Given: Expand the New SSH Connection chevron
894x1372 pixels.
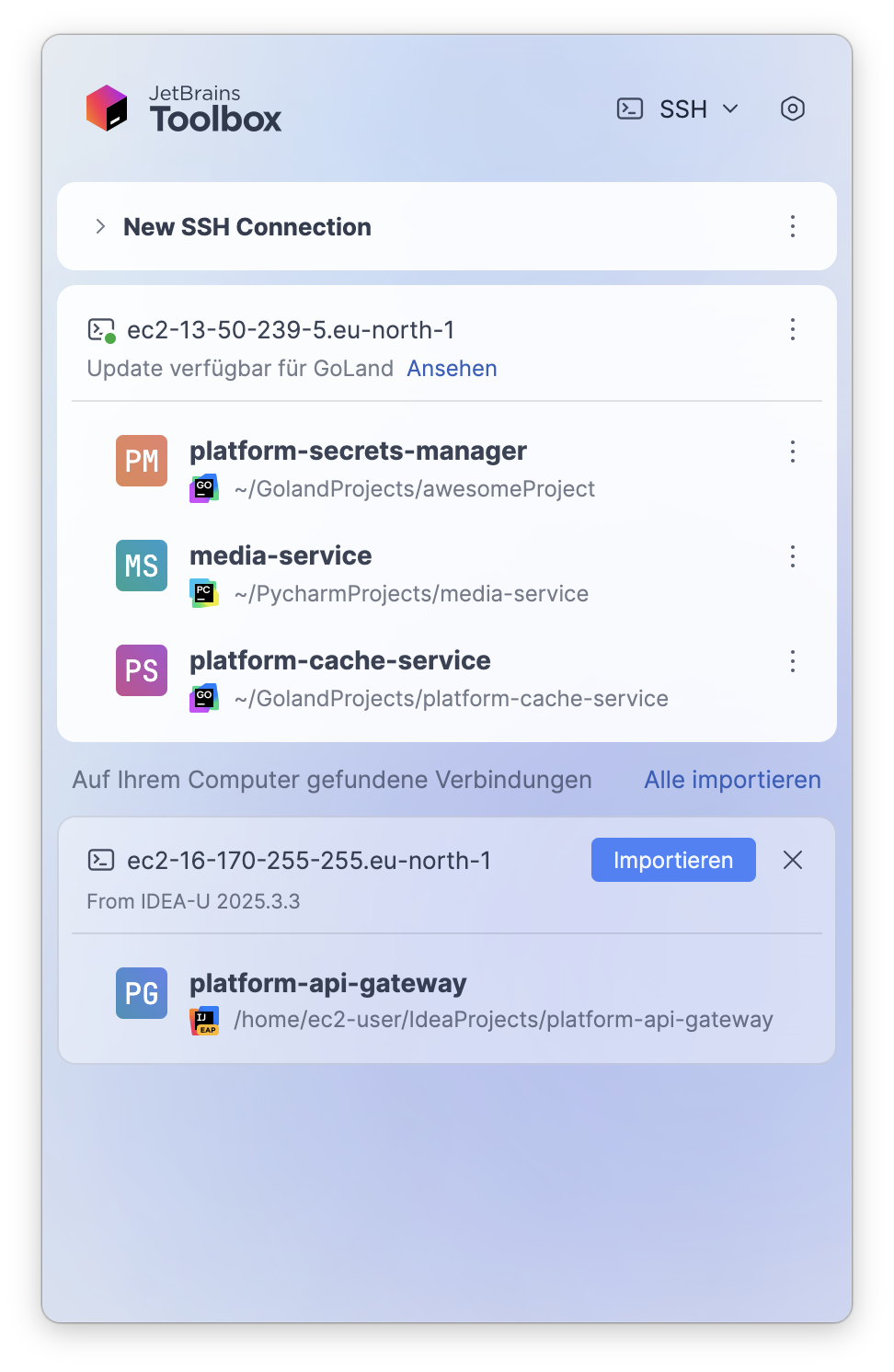Looking at the screenshot, I should (100, 226).
